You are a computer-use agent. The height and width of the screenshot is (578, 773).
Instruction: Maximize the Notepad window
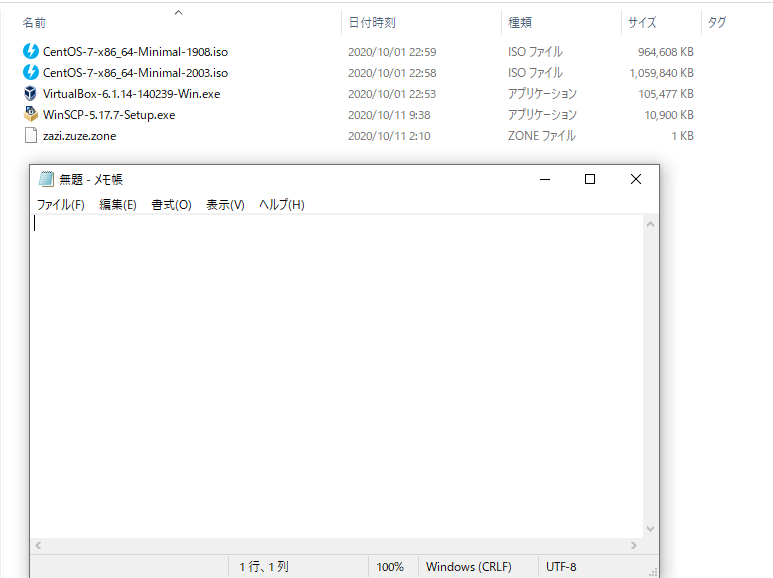click(590, 179)
